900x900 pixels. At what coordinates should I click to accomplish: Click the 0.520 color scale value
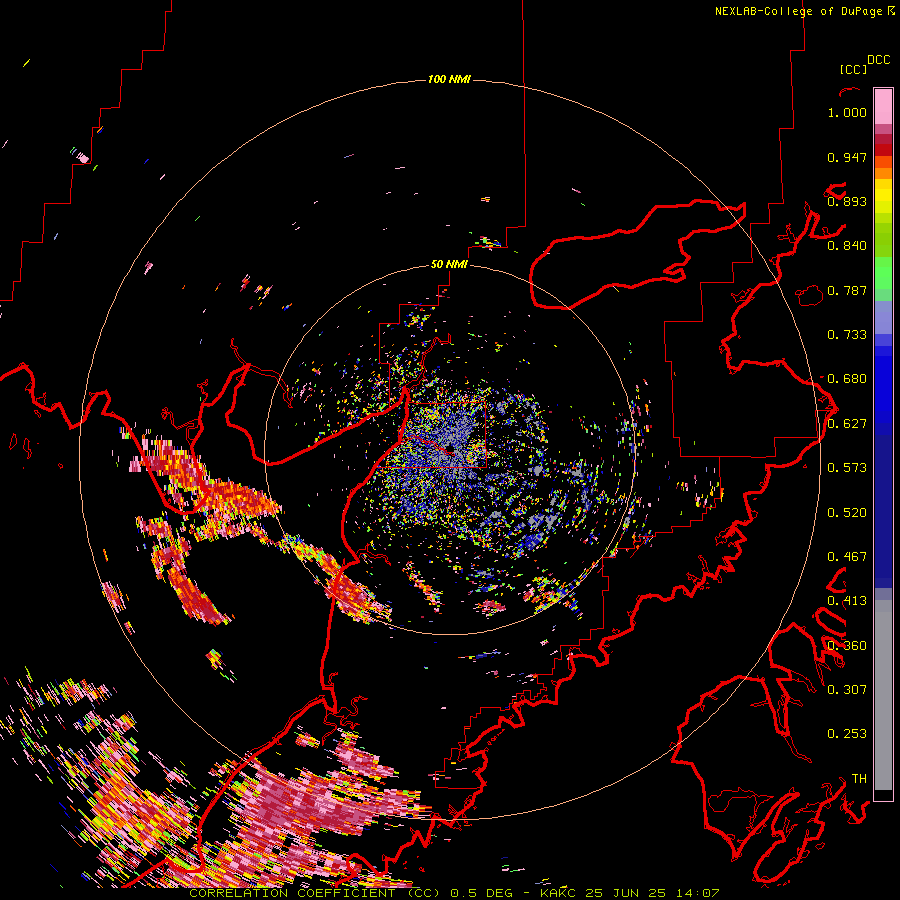pyautogui.click(x=847, y=513)
